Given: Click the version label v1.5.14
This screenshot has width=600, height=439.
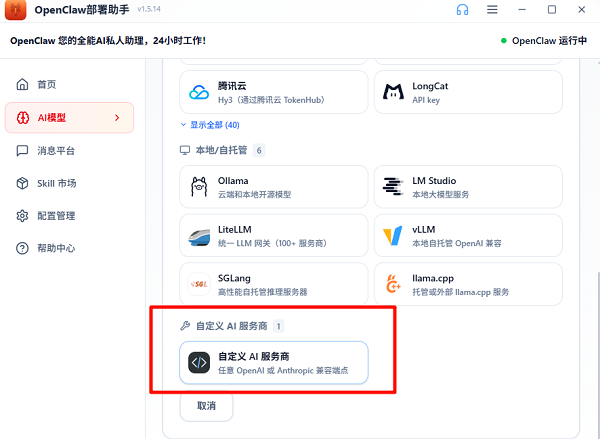Looking at the screenshot, I should [149, 9].
